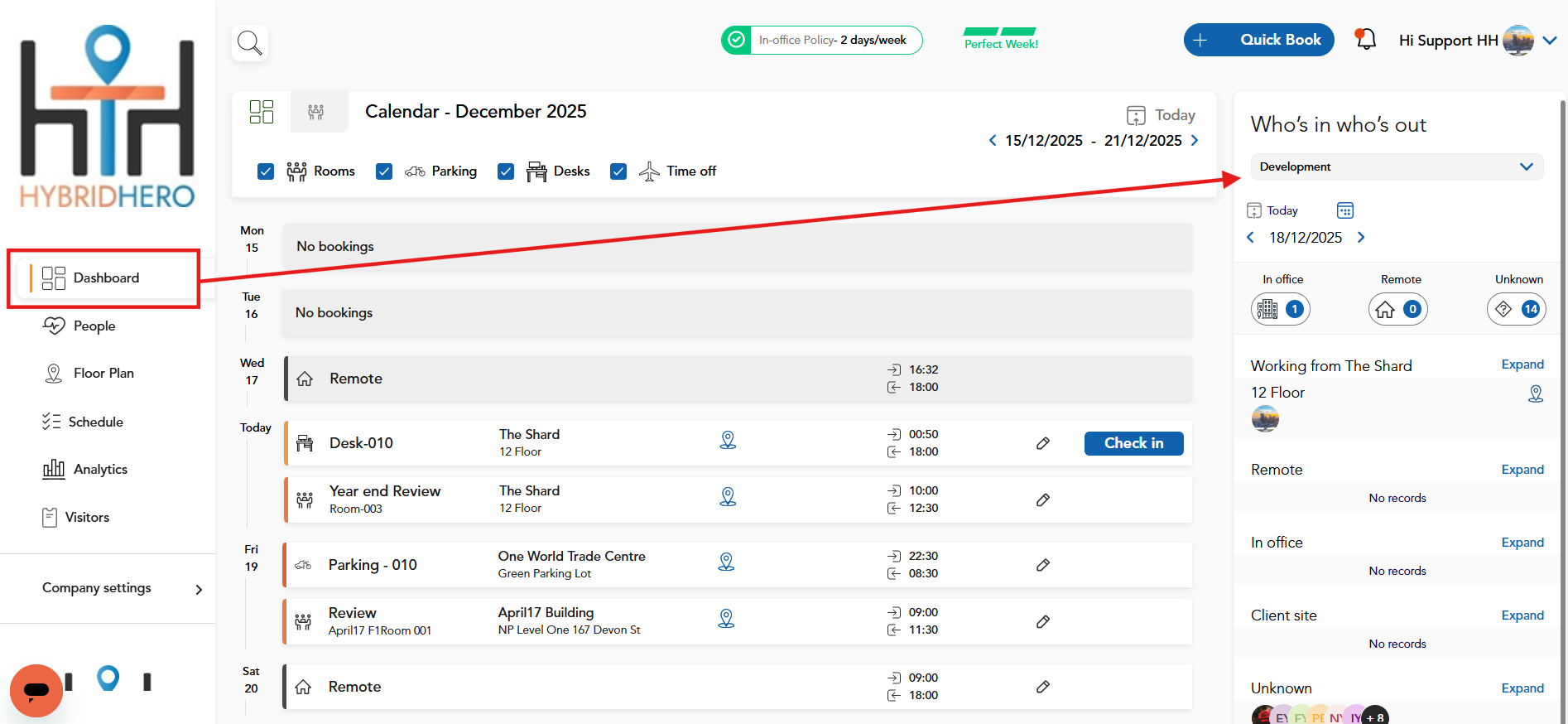Click the Perfect Week badge
This screenshot has width=1568, height=724.
point(1001,39)
